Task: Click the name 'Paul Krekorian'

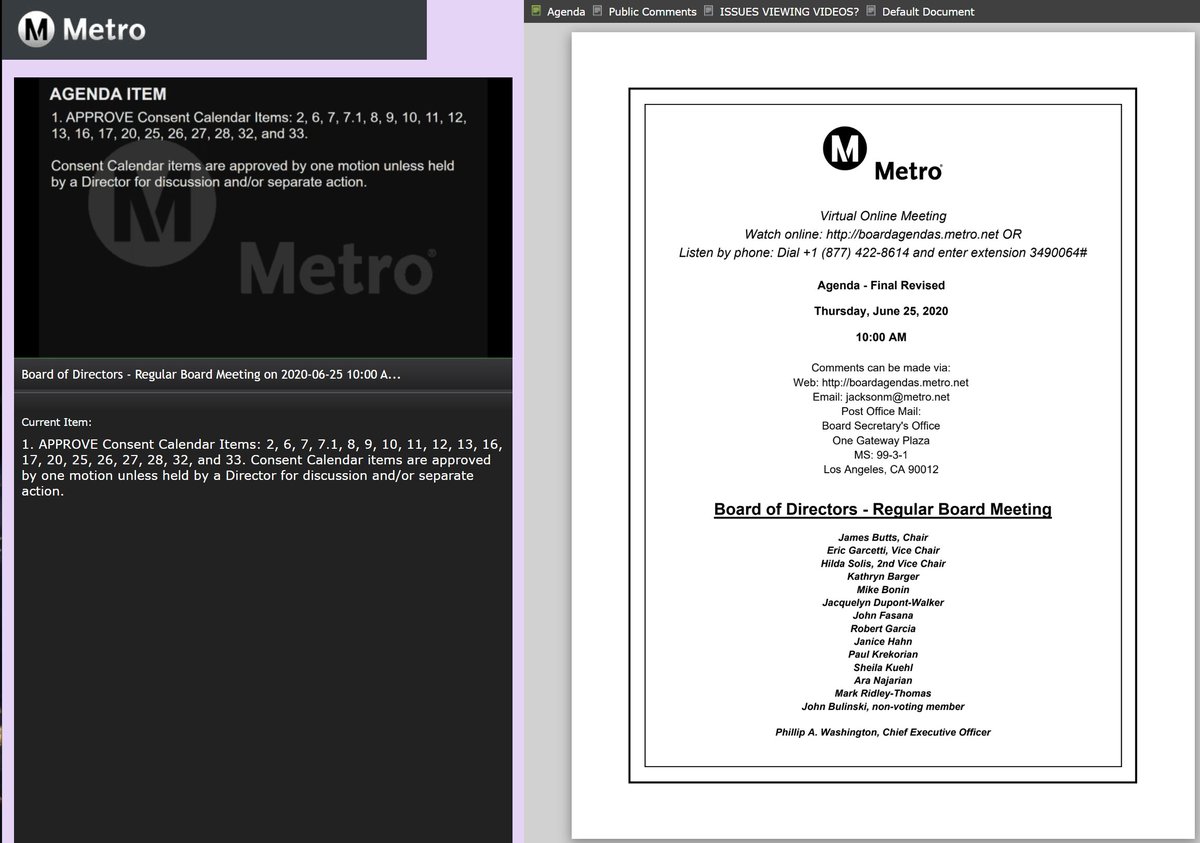Action: point(883,654)
